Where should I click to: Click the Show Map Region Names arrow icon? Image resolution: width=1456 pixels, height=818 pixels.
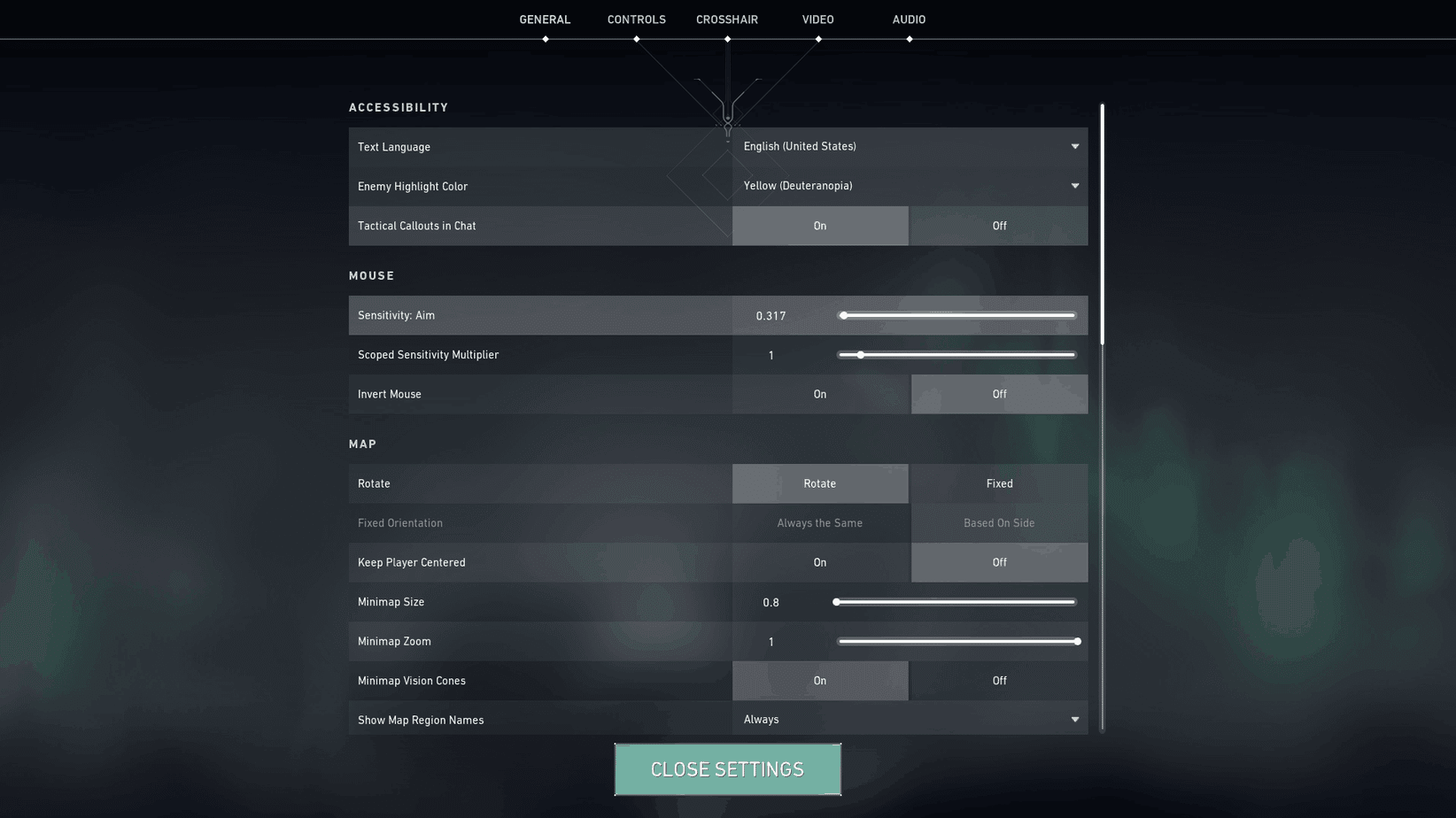coord(1075,720)
